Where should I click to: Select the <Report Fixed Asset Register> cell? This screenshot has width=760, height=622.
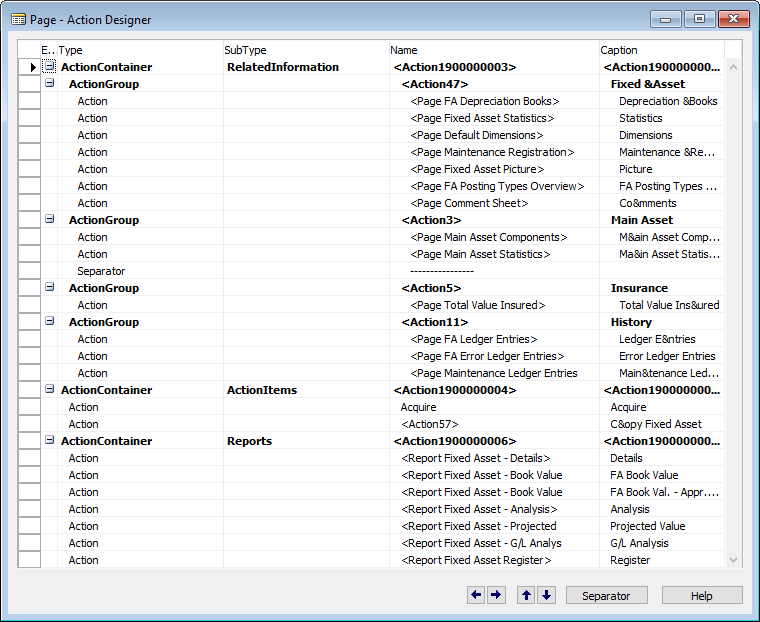tap(494, 559)
